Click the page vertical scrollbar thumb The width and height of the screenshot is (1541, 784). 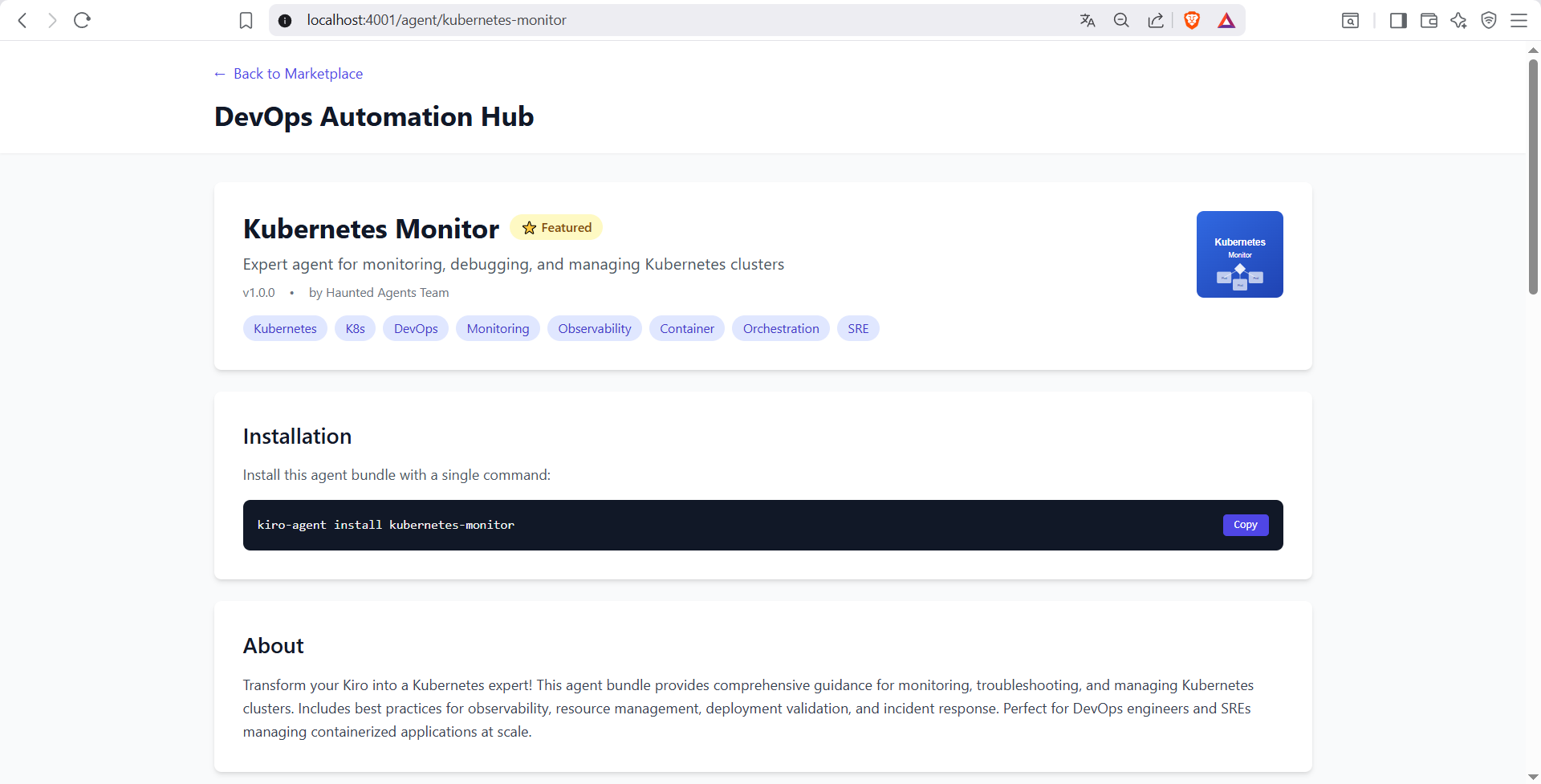pyautogui.click(x=1533, y=177)
